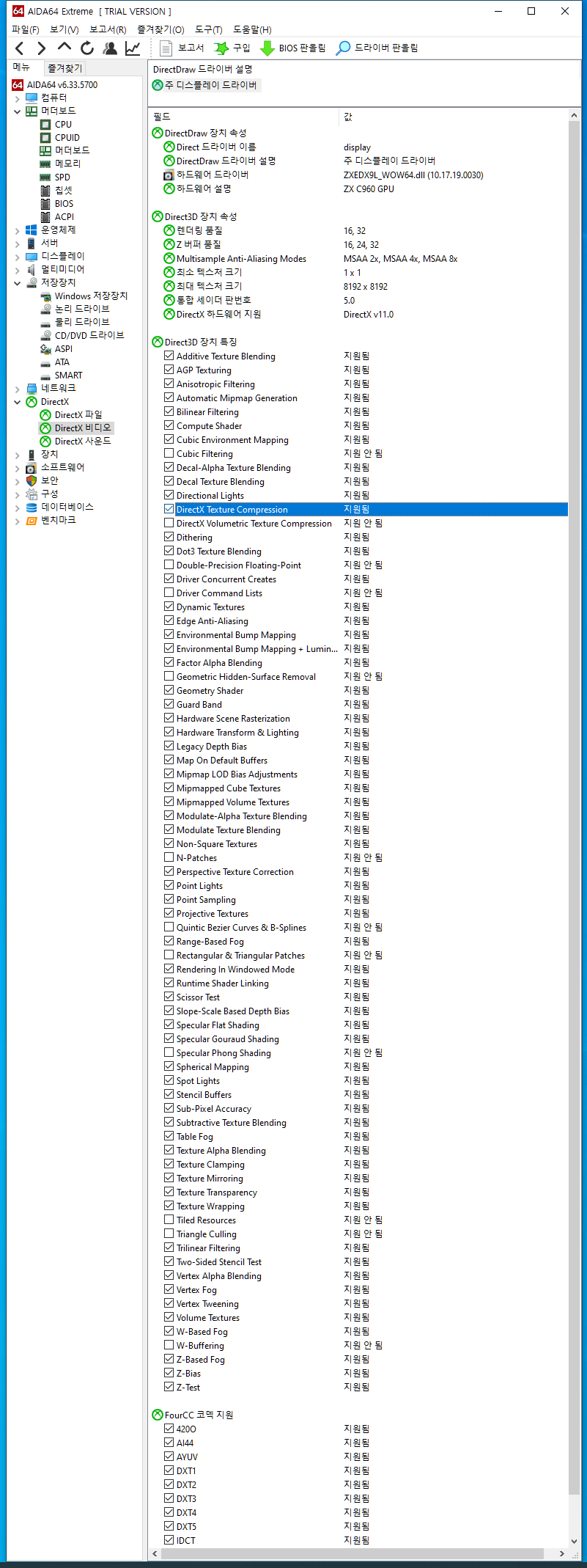Image resolution: width=587 pixels, height=1568 pixels.
Task: Select the DirectX 사운드 tree item
Action: click(x=83, y=442)
